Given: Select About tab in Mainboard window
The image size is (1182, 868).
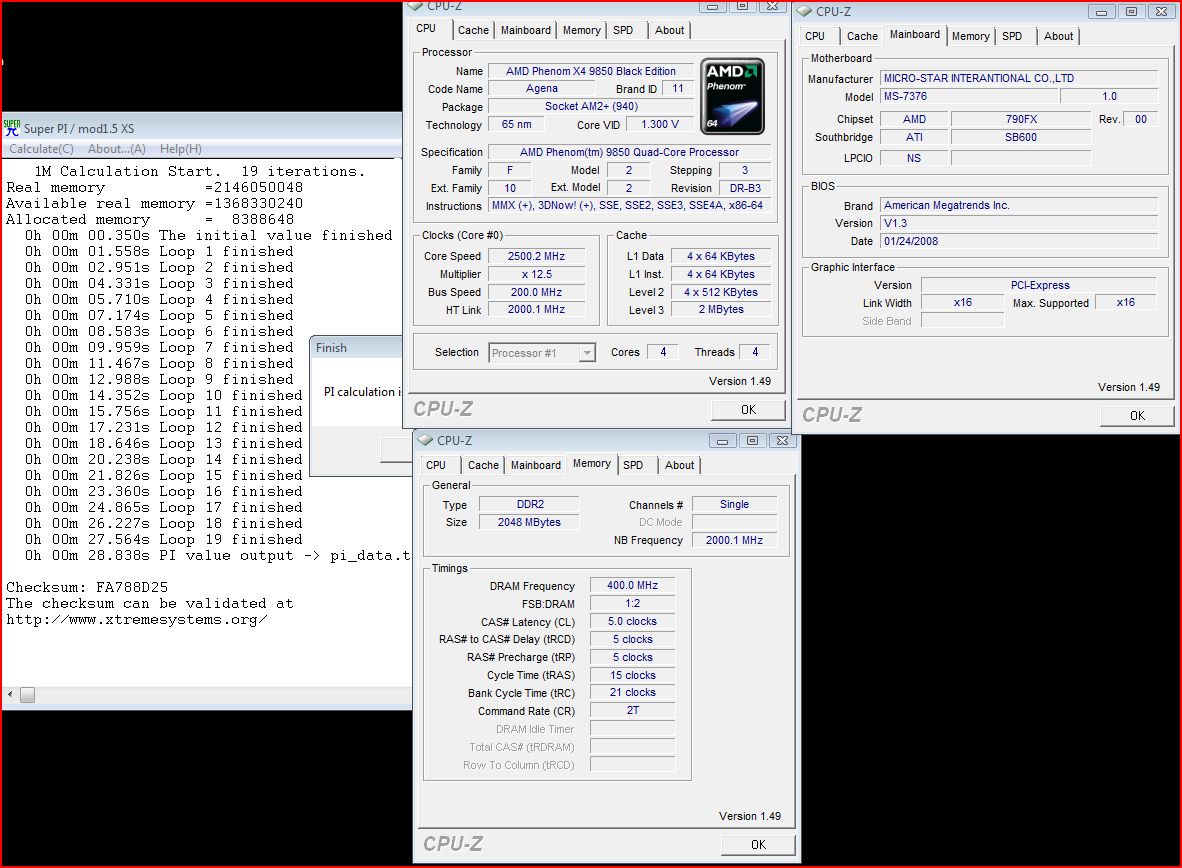Looking at the screenshot, I should [x=1058, y=36].
